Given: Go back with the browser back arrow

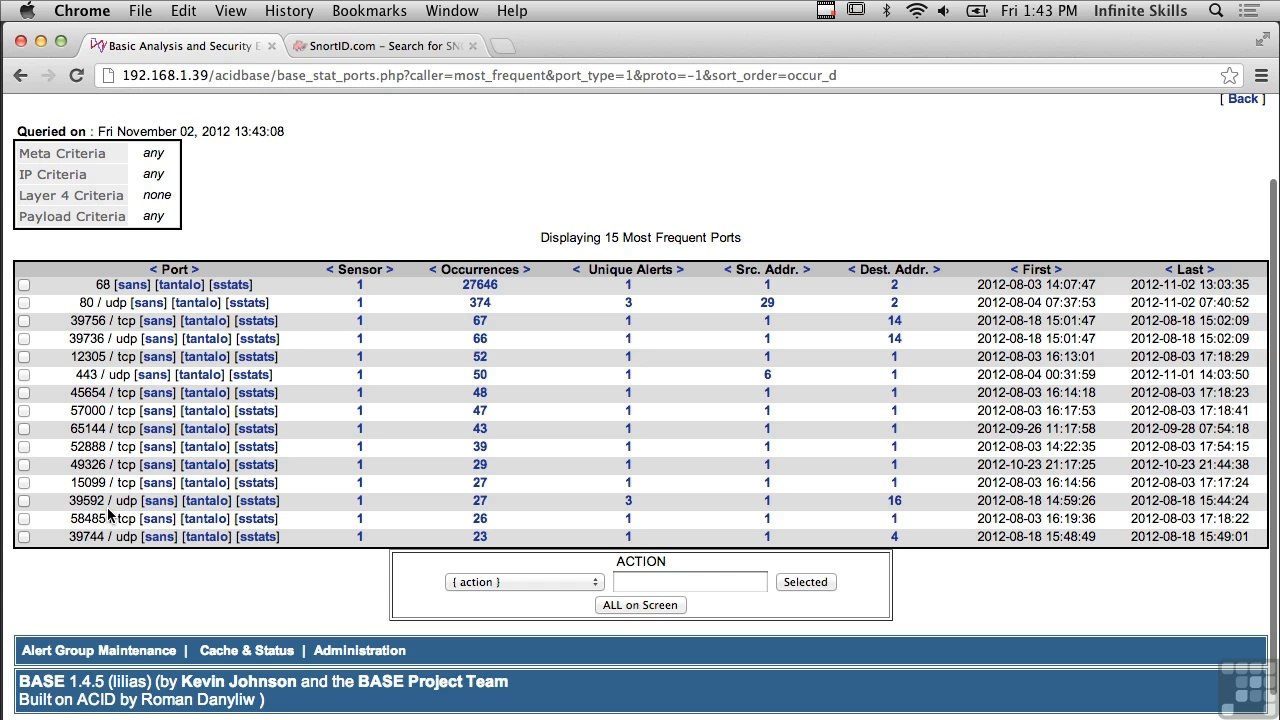Looking at the screenshot, I should [x=20, y=75].
